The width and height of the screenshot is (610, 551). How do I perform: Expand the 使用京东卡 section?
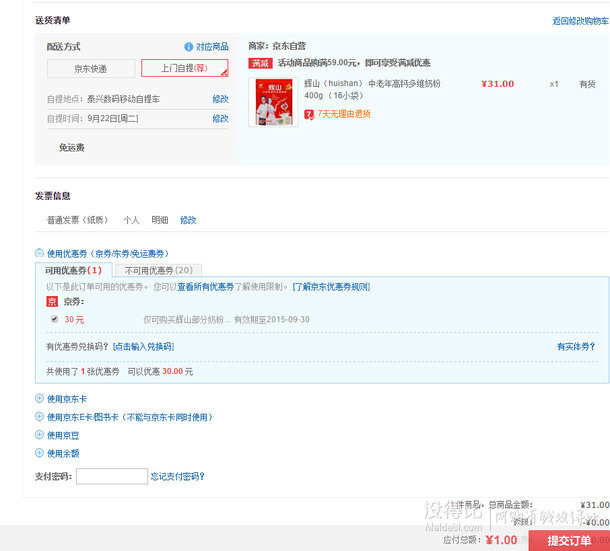tap(39, 398)
